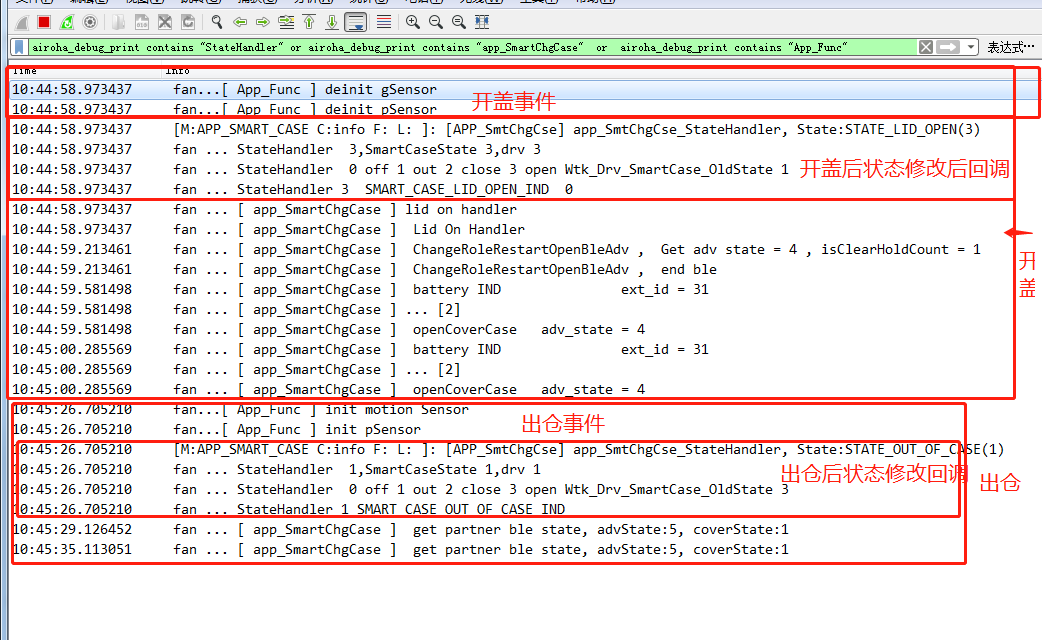Stop the running capture with the red square
The image size is (1042, 640).
pyautogui.click(x=44, y=23)
